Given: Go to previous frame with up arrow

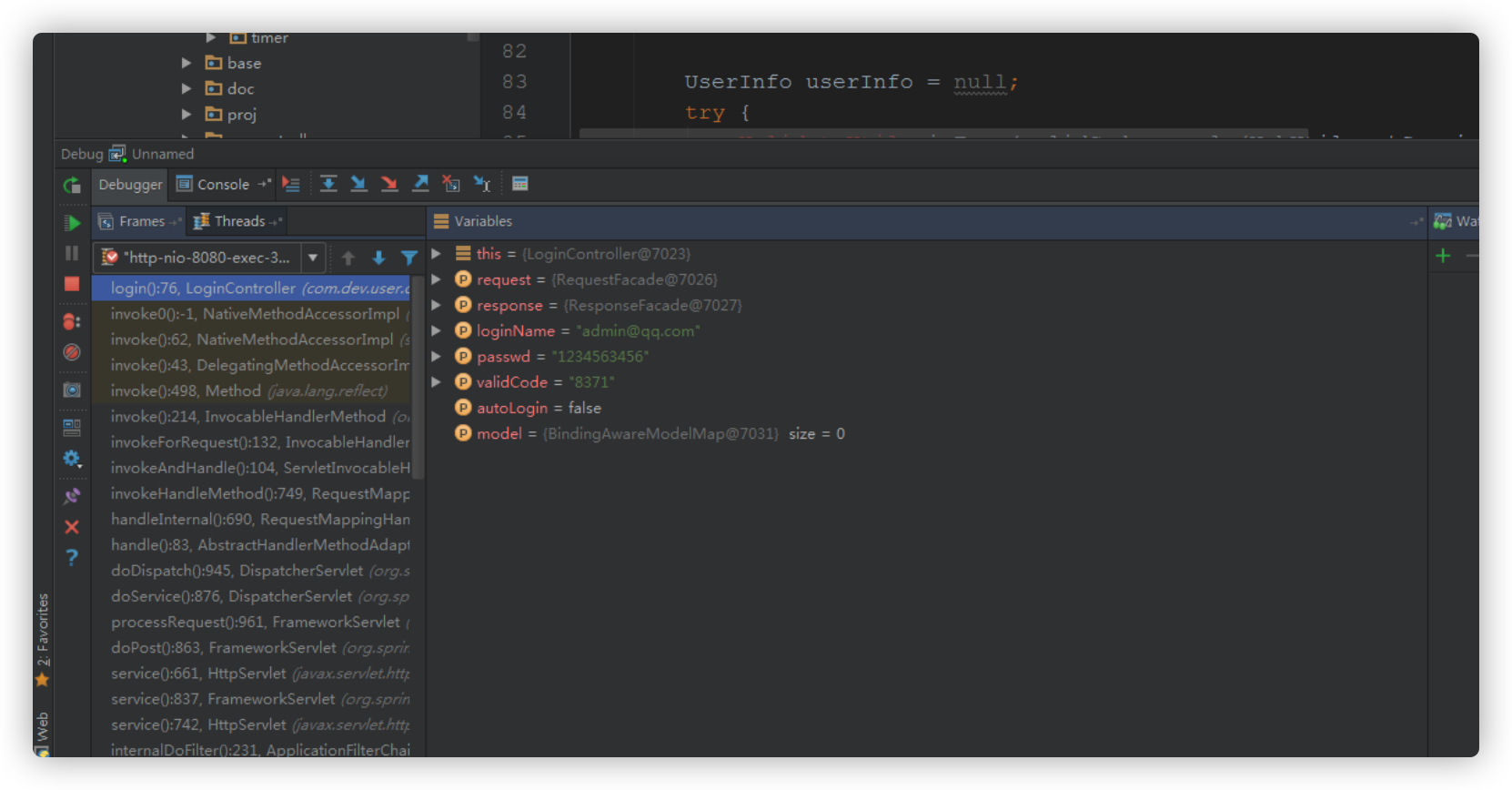Looking at the screenshot, I should (x=348, y=258).
